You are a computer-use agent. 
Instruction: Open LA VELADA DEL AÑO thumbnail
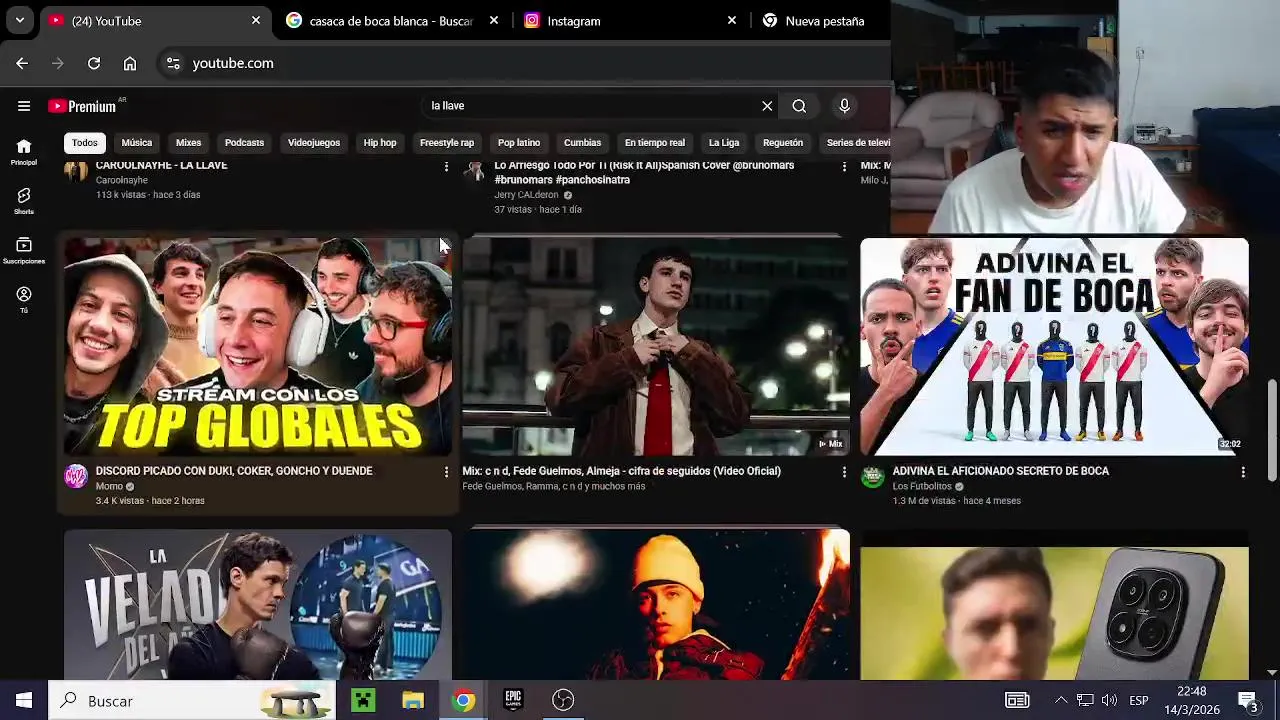pyautogui.click(x=258, y=605)
